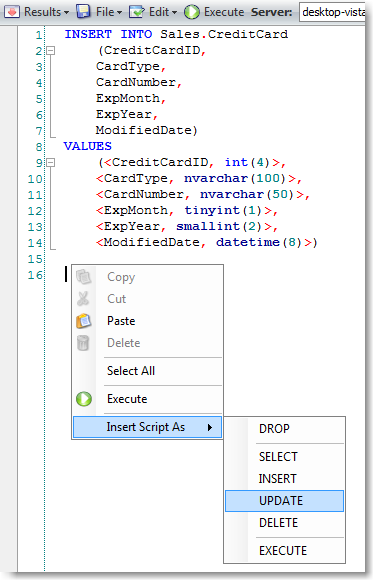Click the green Execute icon in context menu

[84, 399]
